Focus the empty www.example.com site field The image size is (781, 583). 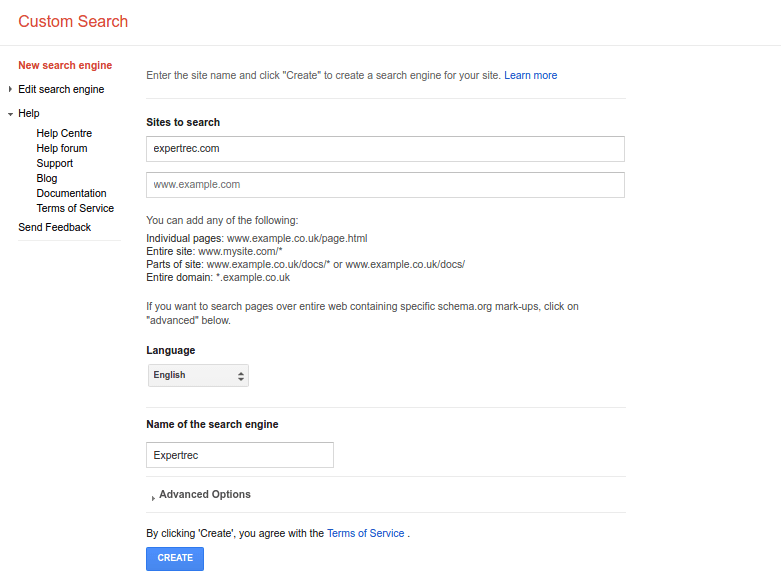click(385, 185)
